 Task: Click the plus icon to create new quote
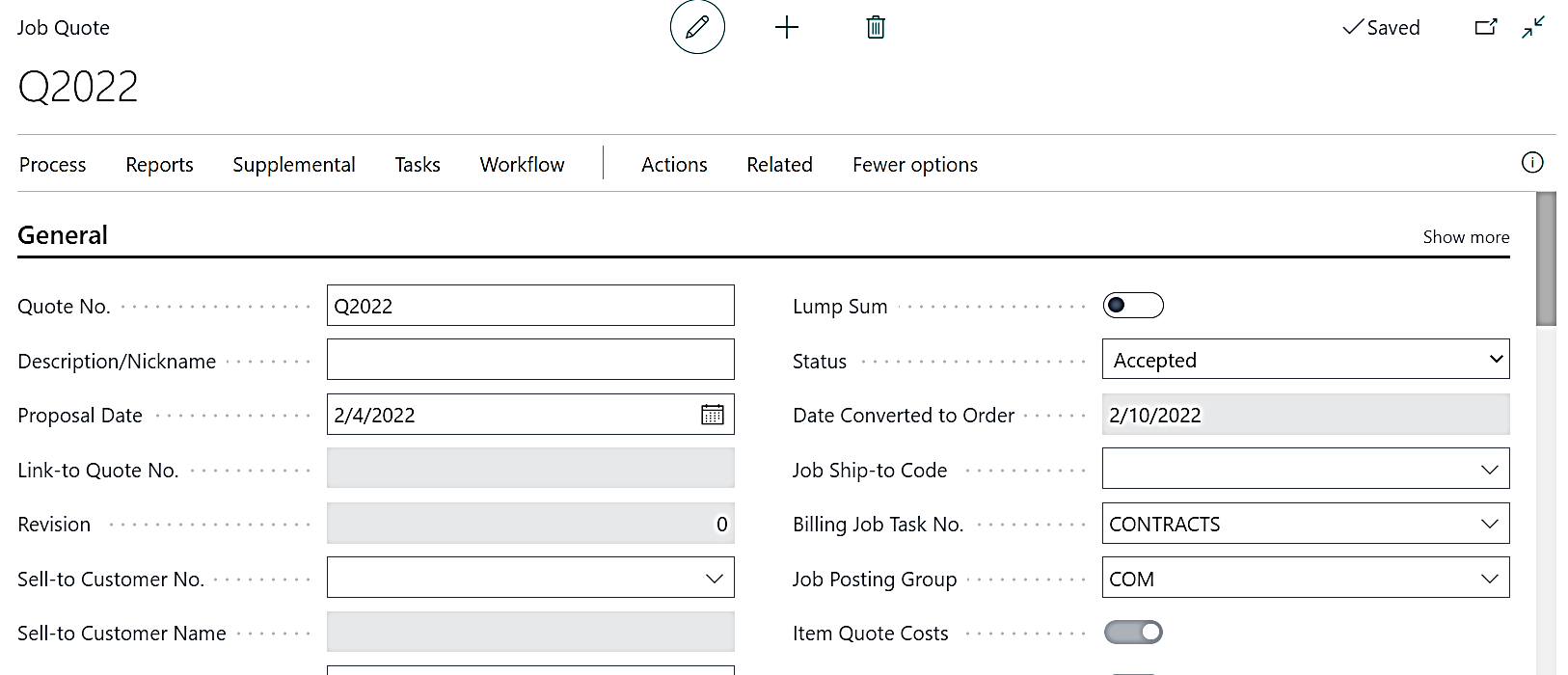pos(787,27)
